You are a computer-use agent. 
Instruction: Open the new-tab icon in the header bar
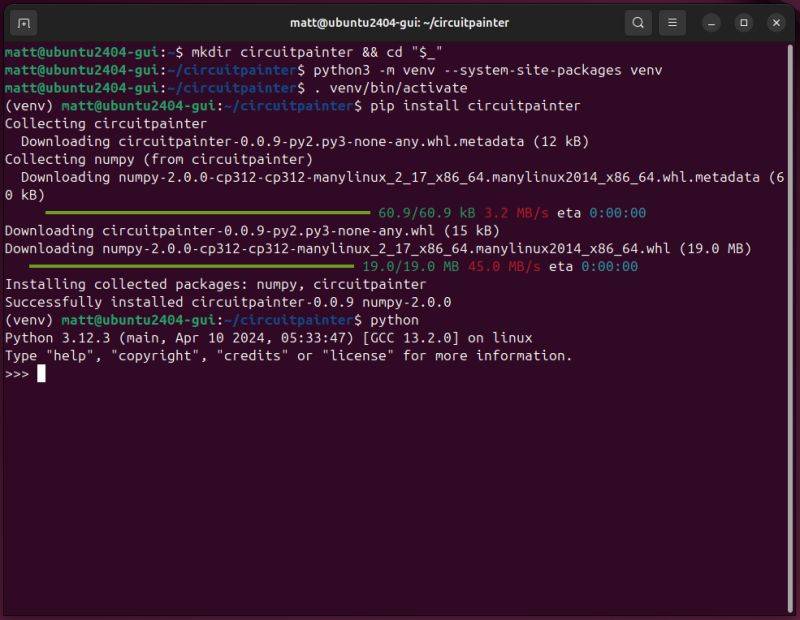pyautogui.click(x=22, y=22)
